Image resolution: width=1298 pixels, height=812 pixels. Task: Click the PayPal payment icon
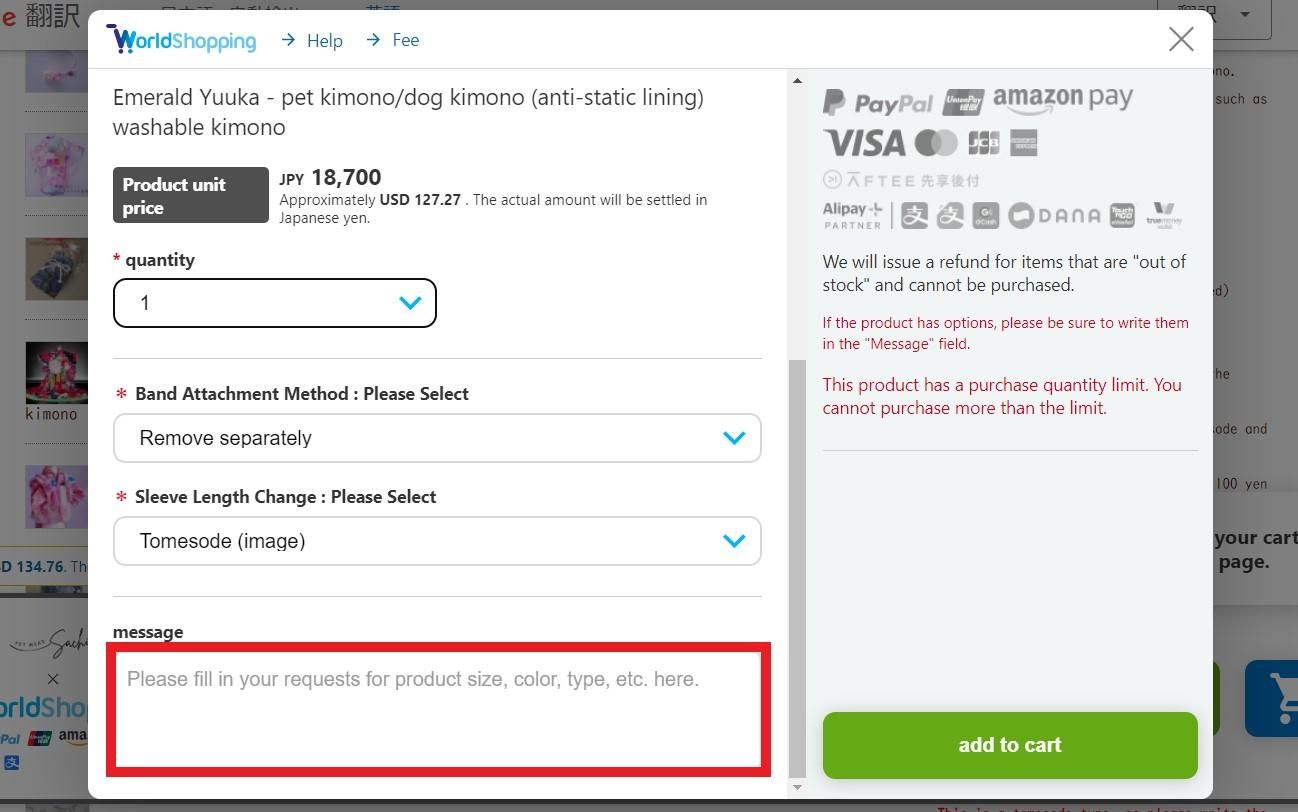[877, 102]
